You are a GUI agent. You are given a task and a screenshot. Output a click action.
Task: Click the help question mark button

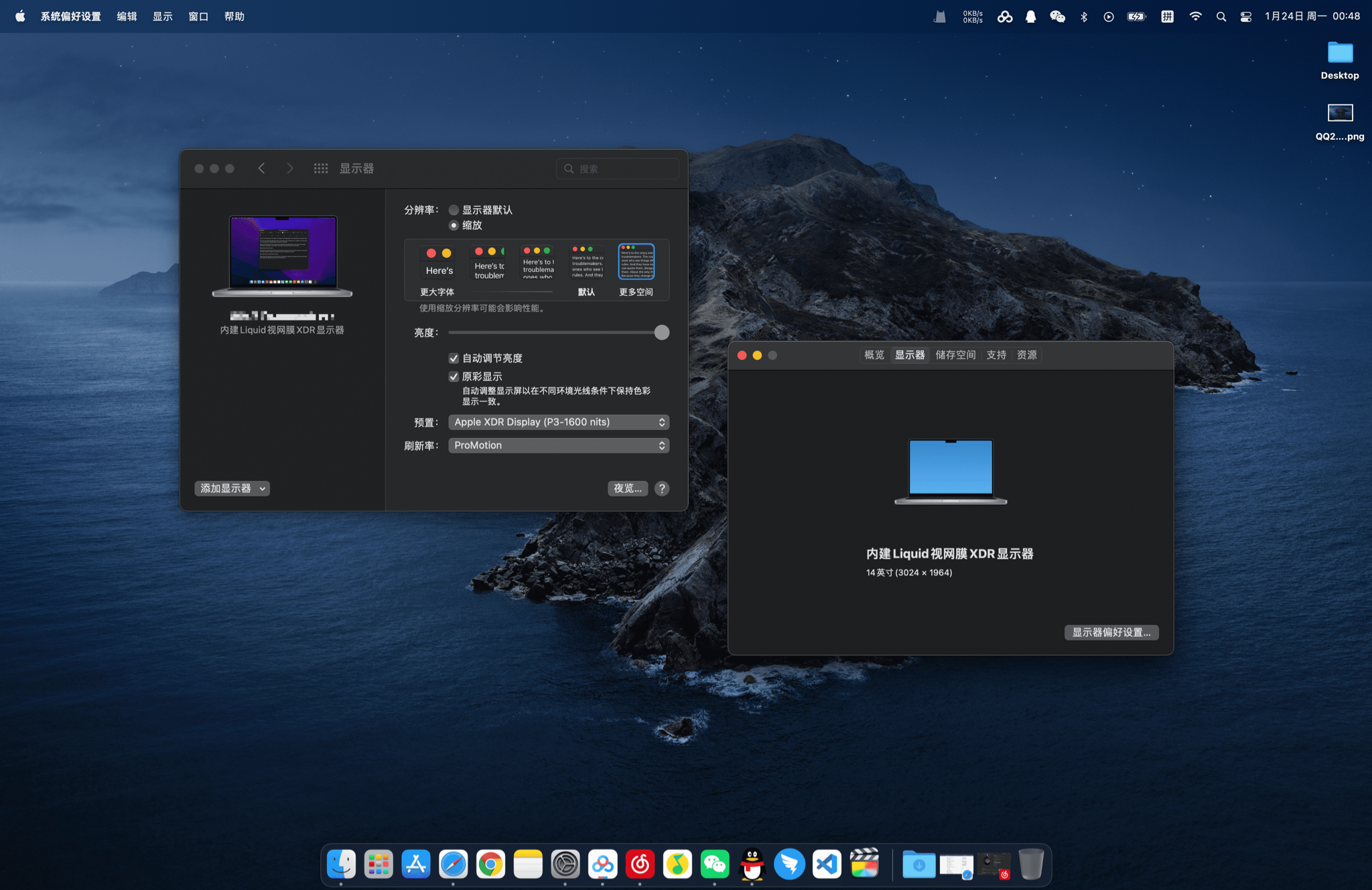click(x=662, y=489)
